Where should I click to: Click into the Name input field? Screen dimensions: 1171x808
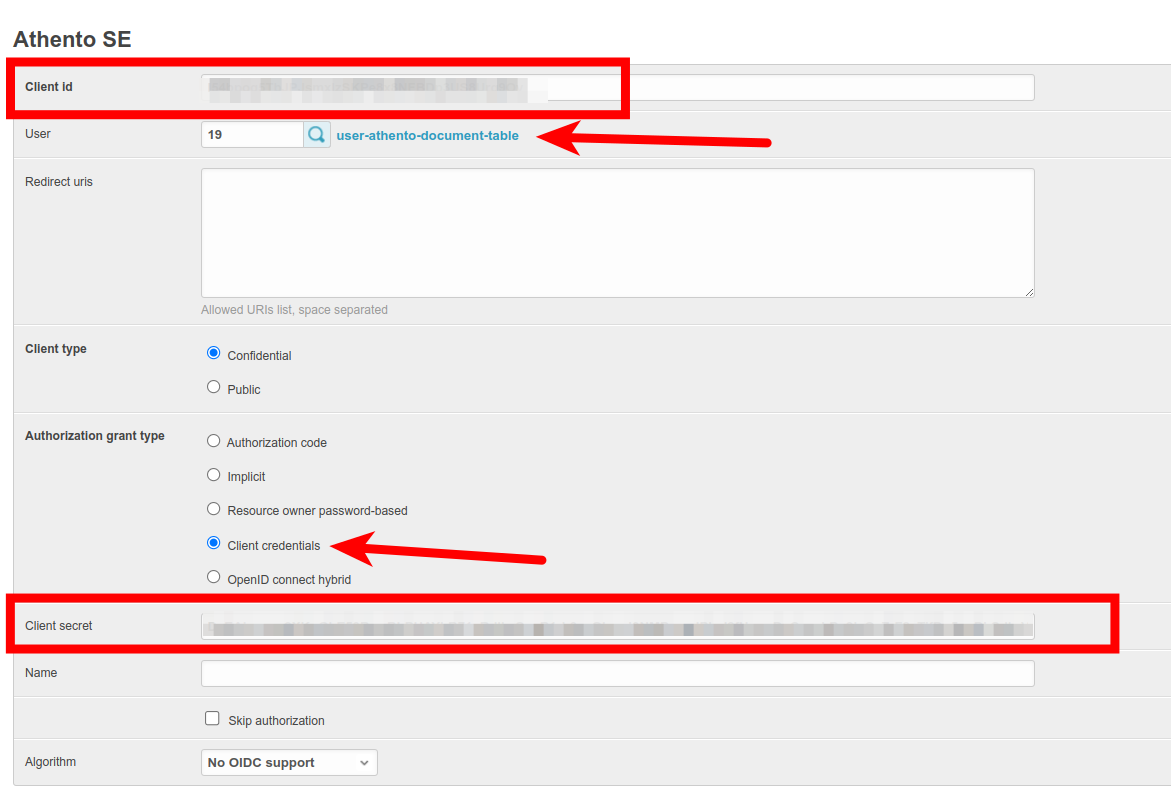coord(617,674)
